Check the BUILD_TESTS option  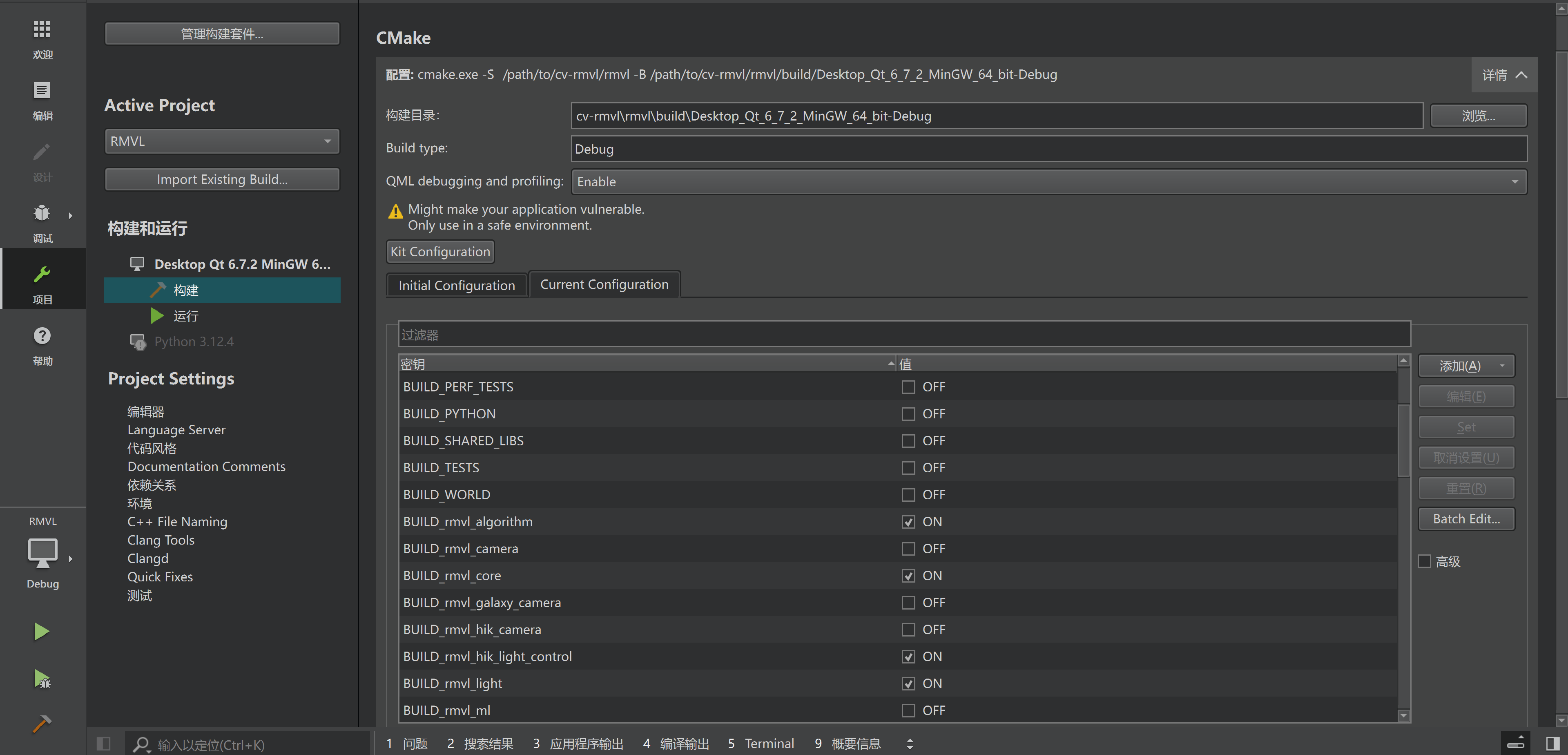[x=908, y=468]
